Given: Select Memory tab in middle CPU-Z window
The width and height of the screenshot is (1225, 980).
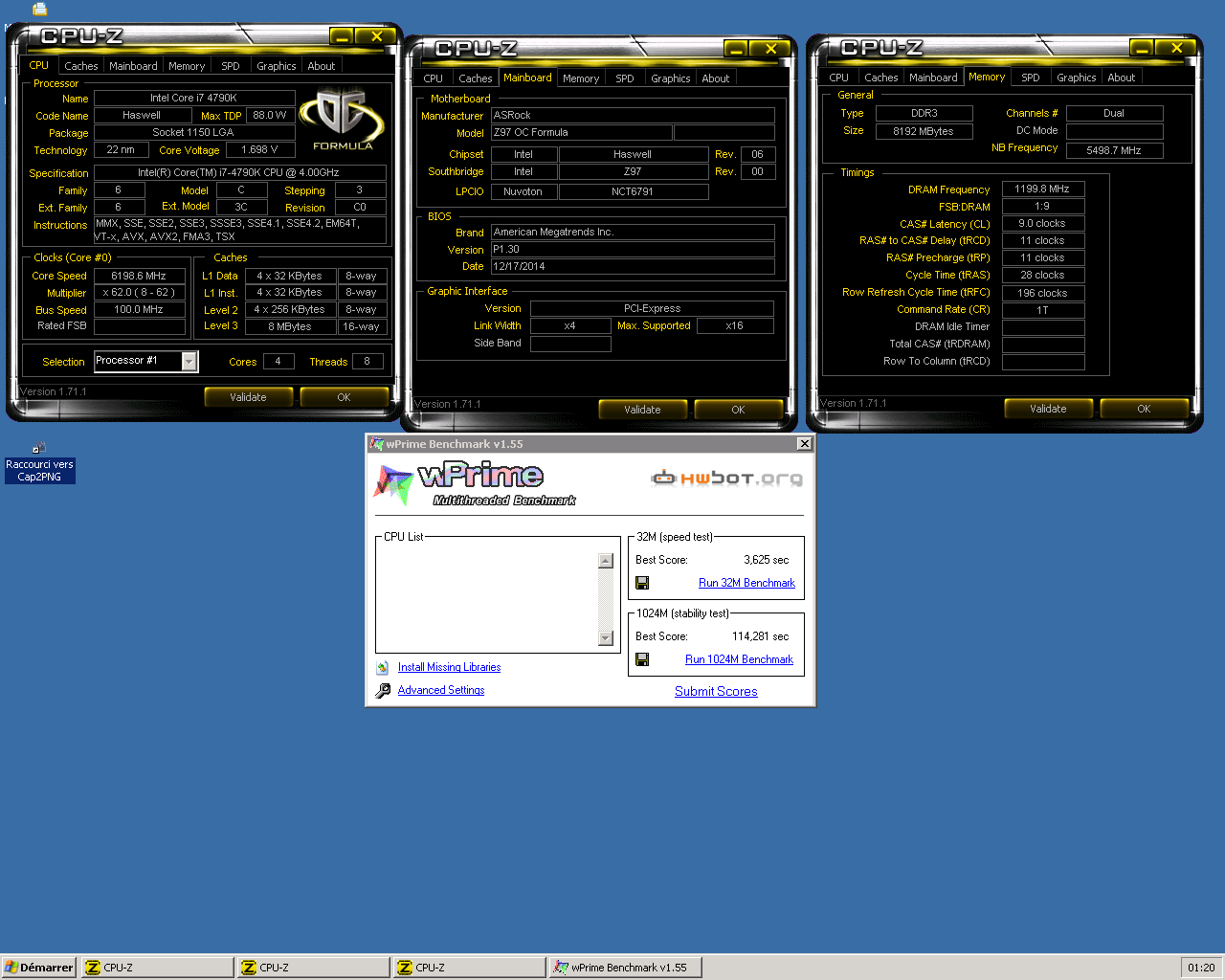Looking at the screenshot, I should point(581,78).
